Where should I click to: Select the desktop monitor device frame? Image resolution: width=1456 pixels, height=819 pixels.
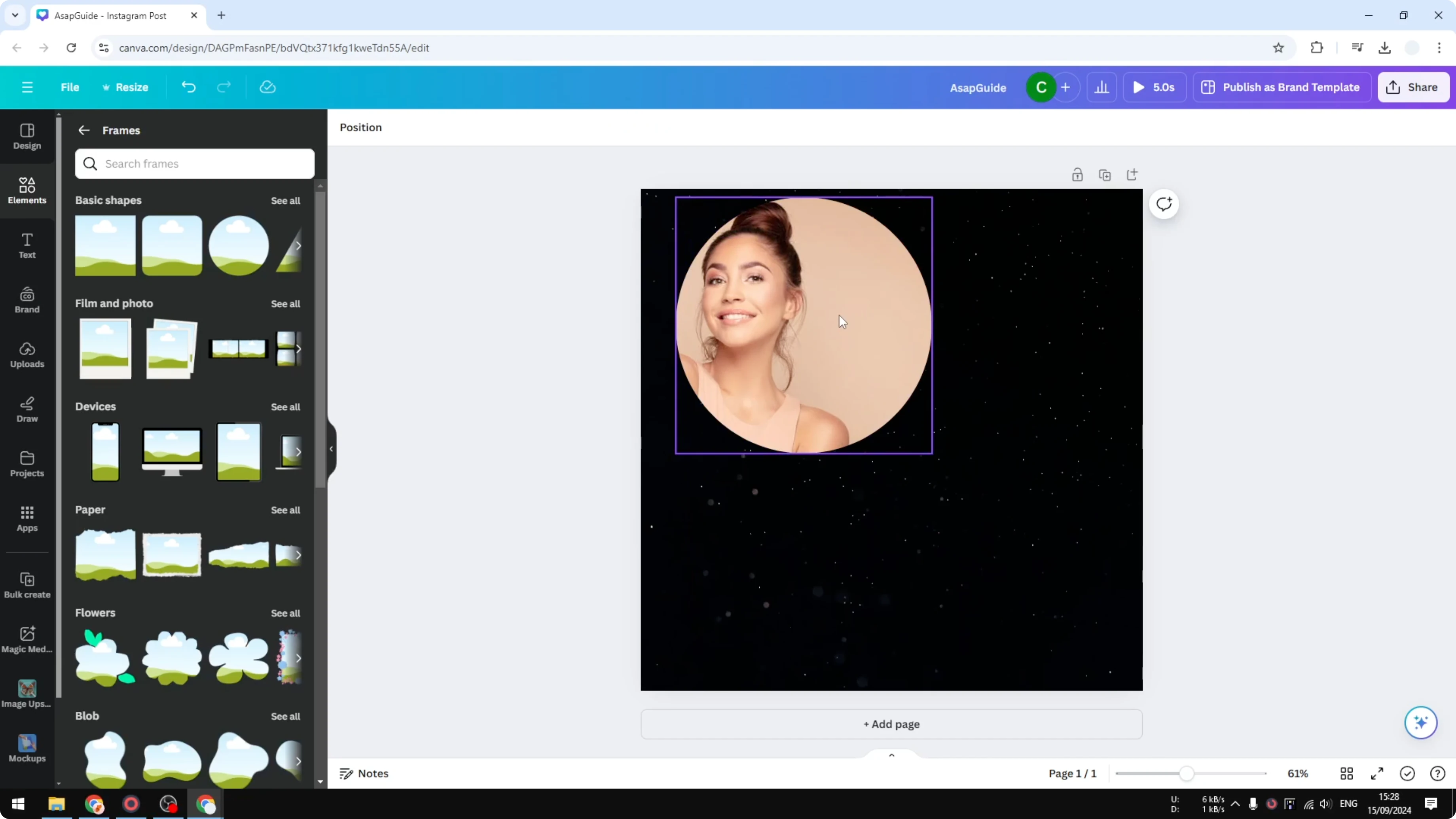tap(172, 451)
